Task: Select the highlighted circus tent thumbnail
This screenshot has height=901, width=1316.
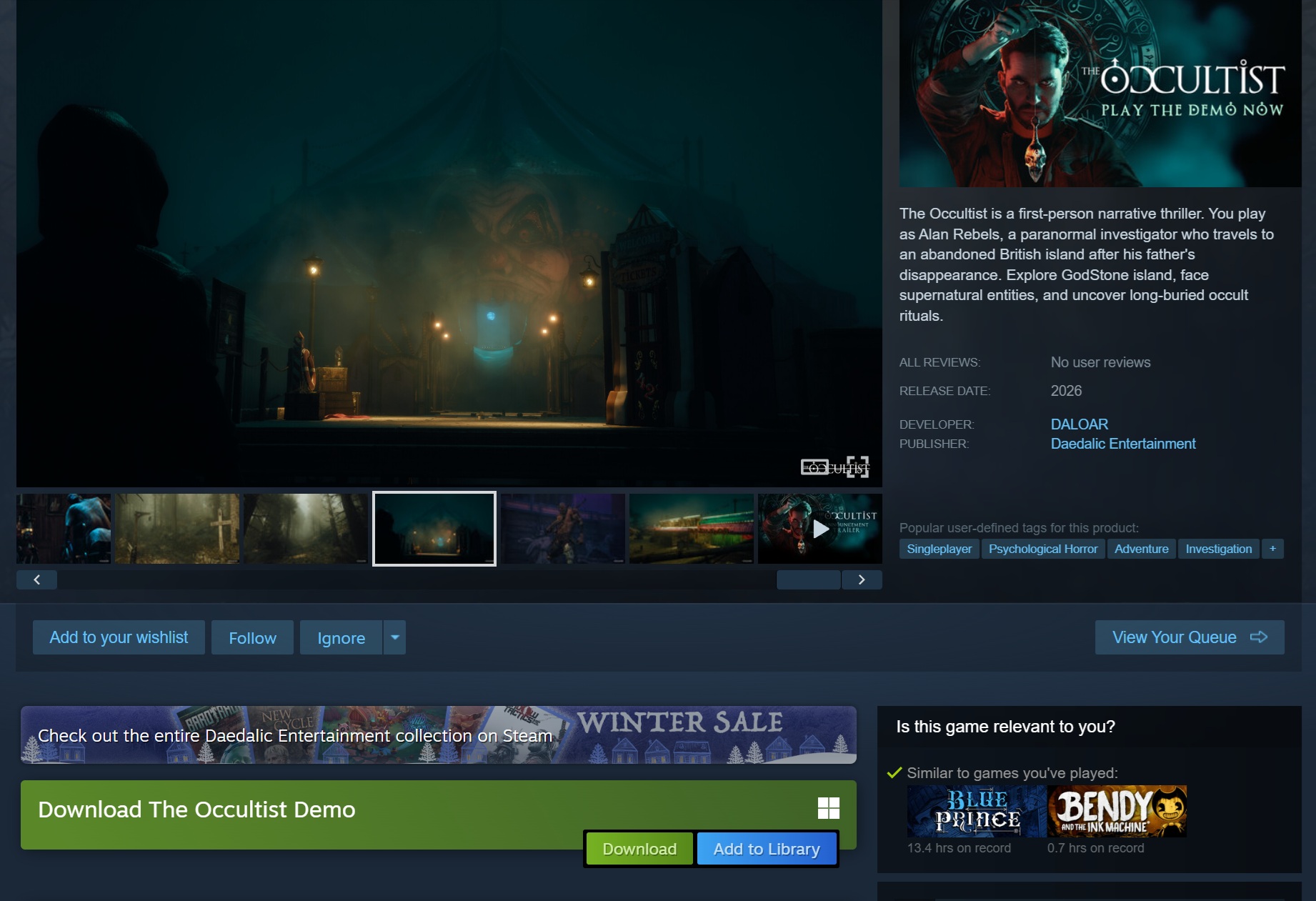Action: [x=434, y=529]
